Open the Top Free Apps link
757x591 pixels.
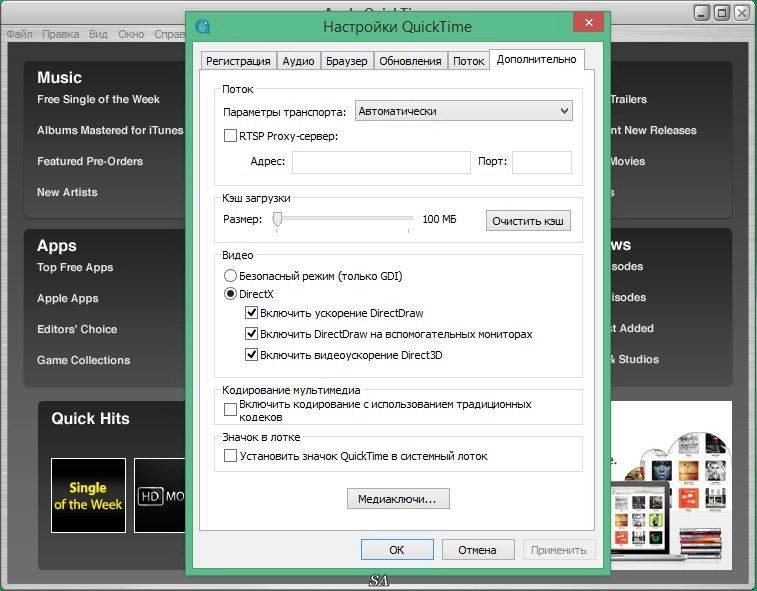75,267
